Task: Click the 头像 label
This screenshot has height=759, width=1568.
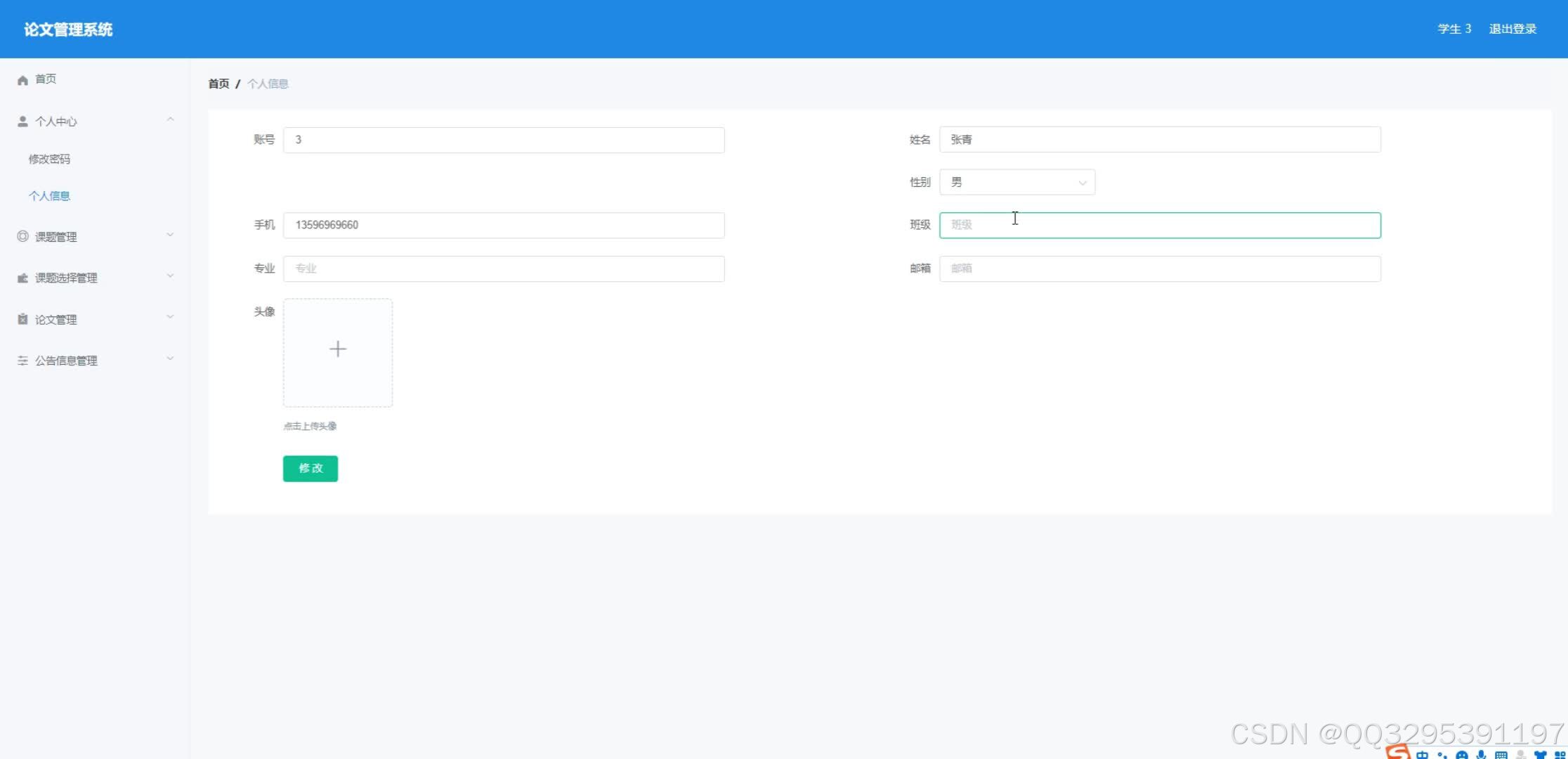Action: [x=264, y=312]
